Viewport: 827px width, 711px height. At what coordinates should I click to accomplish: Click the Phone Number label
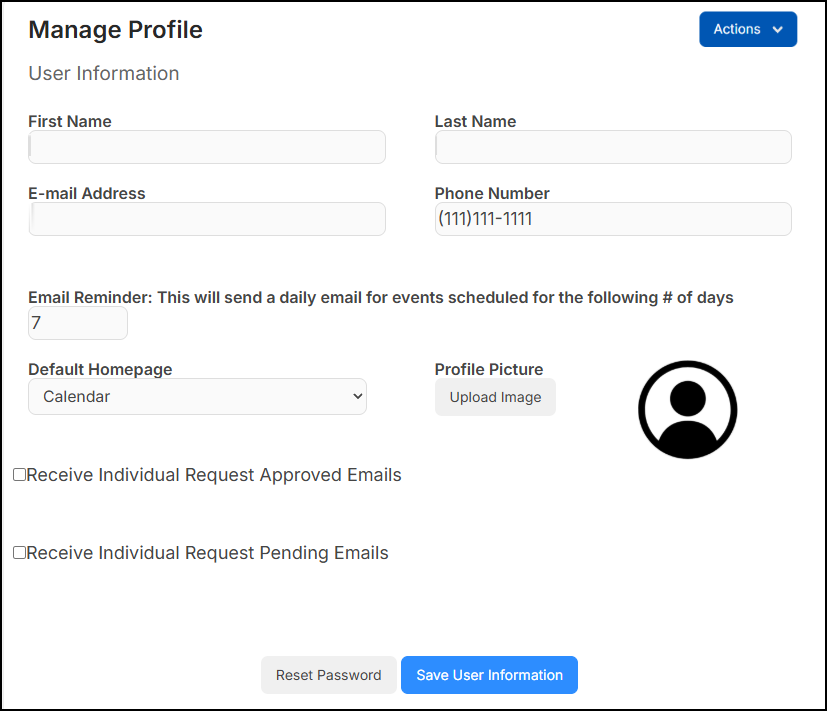tap(492, 193)
